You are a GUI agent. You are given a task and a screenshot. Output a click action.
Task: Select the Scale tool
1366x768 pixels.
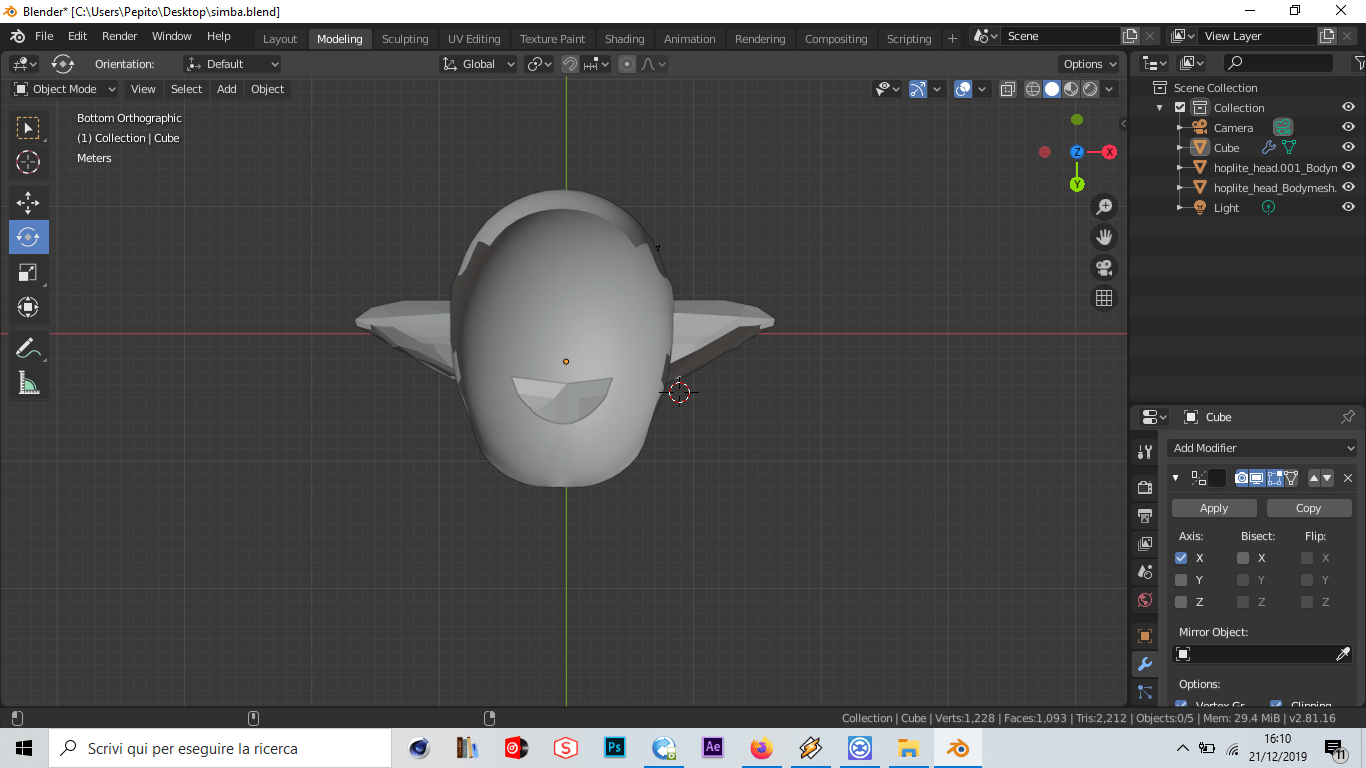click(x=28, y=272)
